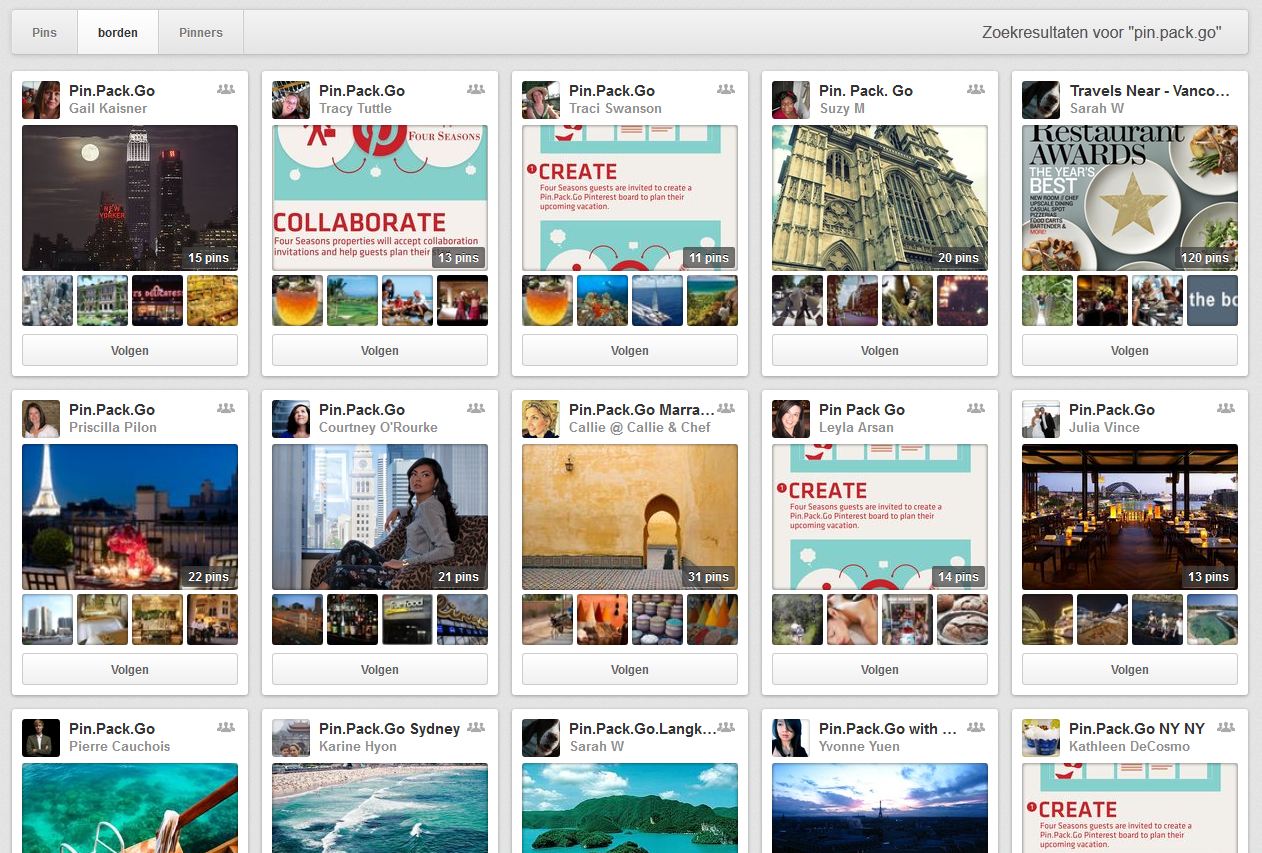Click Volgen under the Marrakech board by Callie
1262x853 pixels.
tap(630, 670)
